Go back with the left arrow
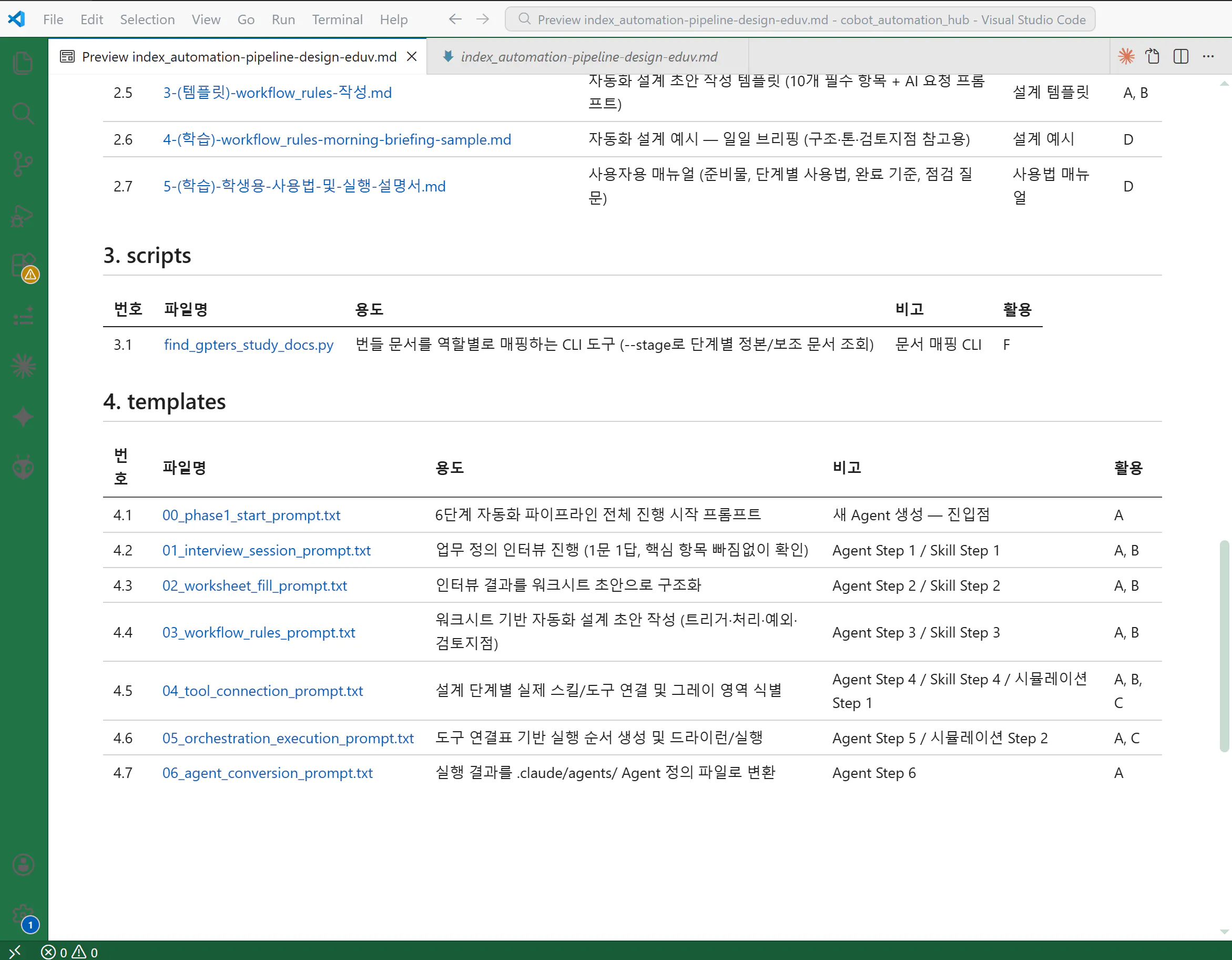This screenshot has height=960, width=1232. coord(455,19)
